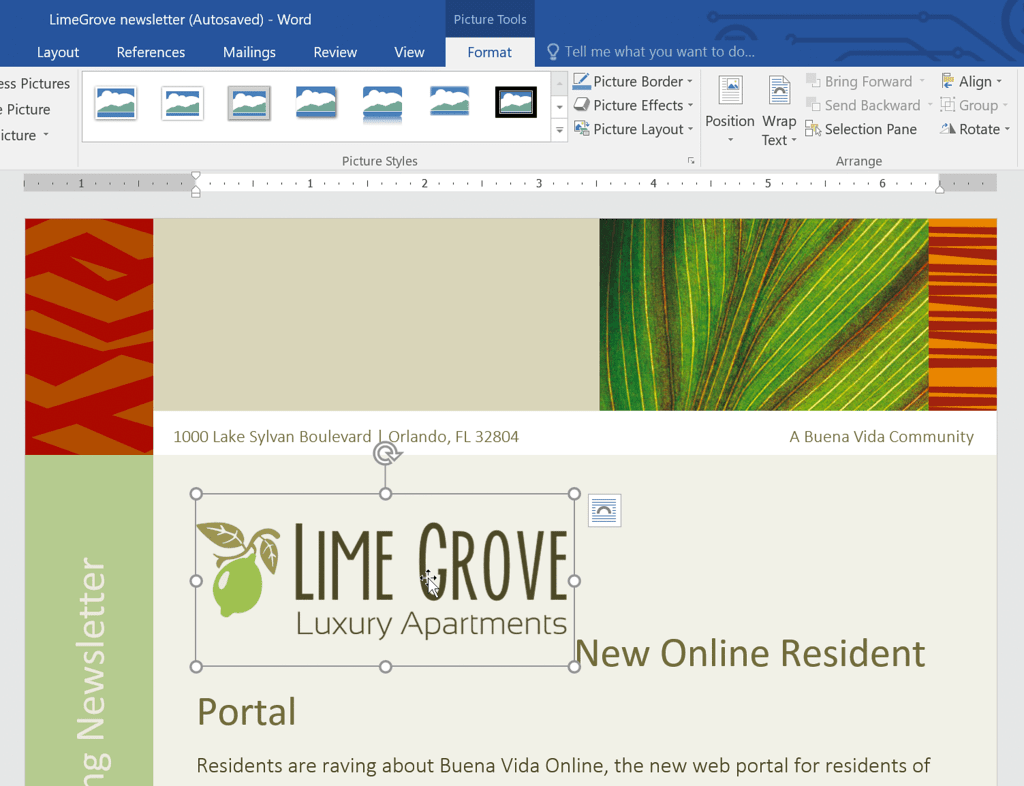The height and width of the screenshot is (786, 1024).
Task: Open the Selection Pane
Action: [861, 128]
